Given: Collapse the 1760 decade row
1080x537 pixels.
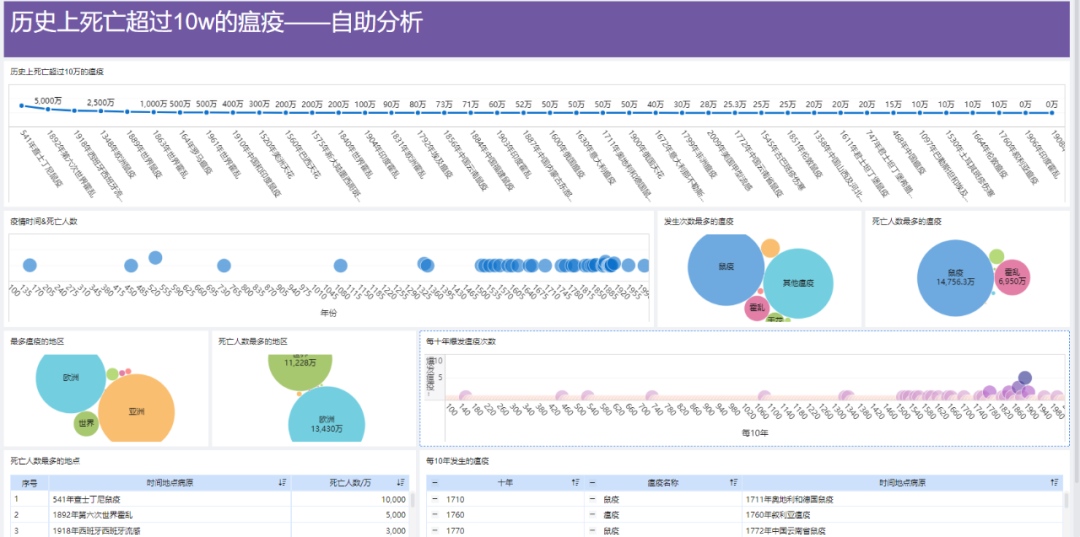Looking at the screenshot, I should 435,515.
